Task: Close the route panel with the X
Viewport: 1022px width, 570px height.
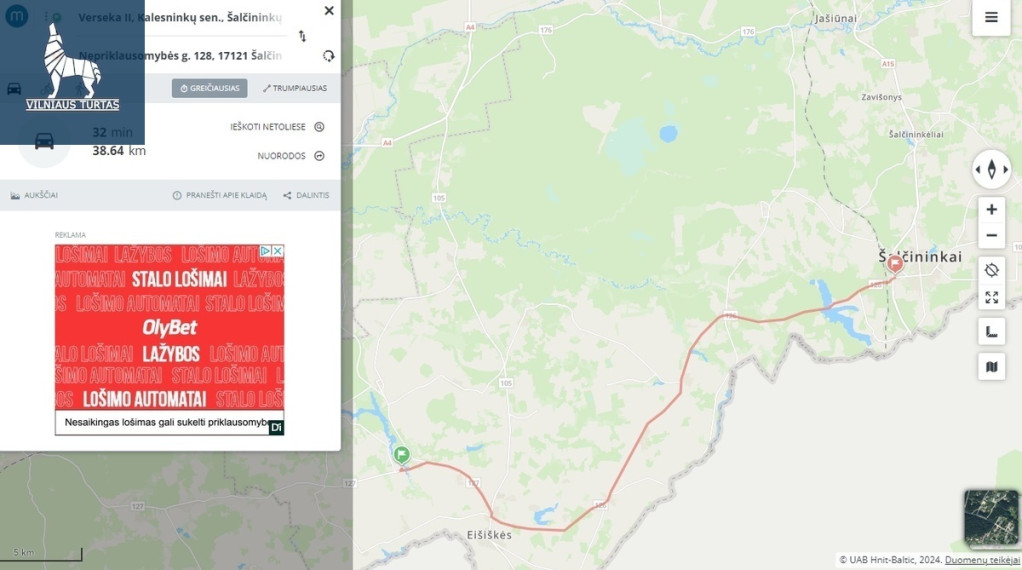Action: click(x=329, y=10)
